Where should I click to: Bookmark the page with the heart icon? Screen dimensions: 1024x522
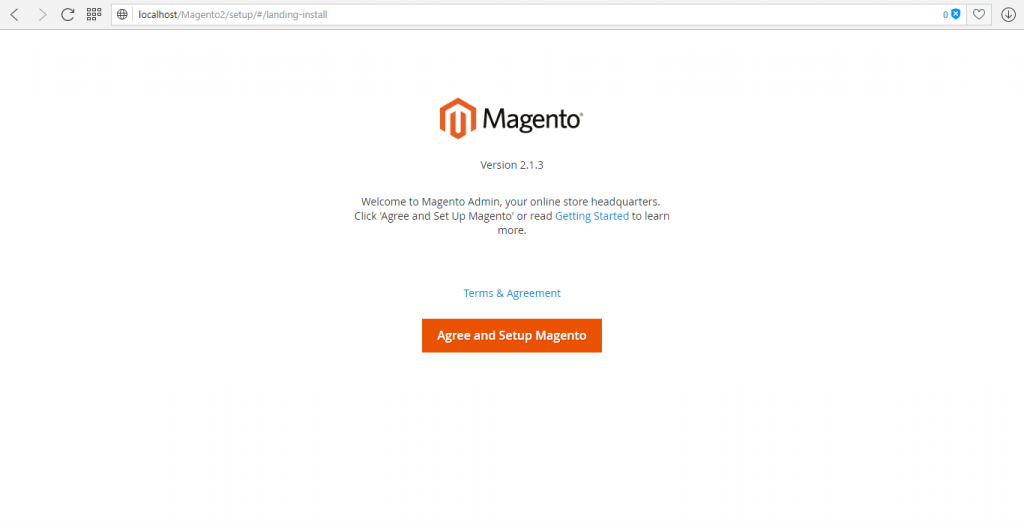(978, 14)
